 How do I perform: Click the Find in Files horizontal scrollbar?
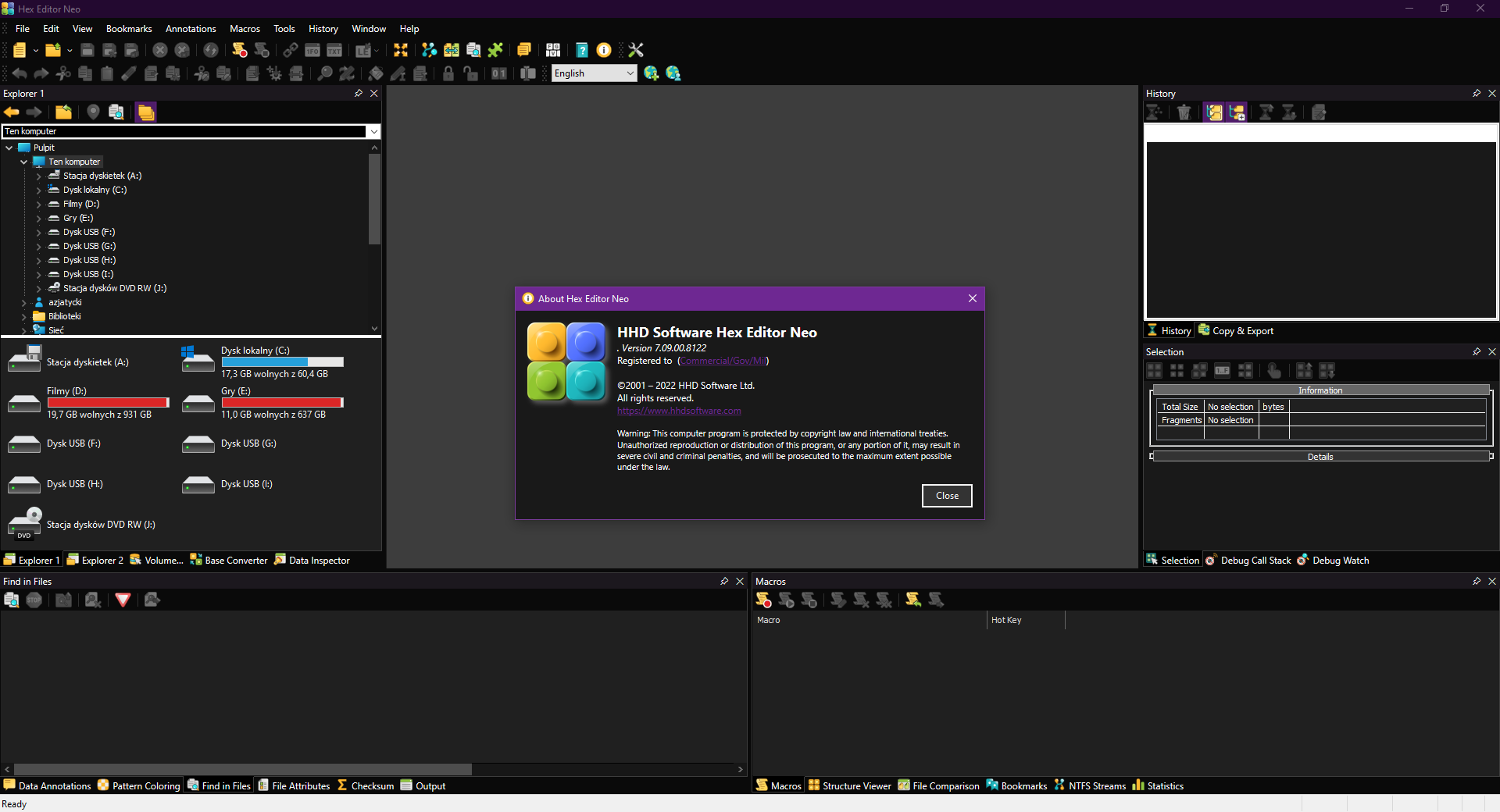point(243,769)
